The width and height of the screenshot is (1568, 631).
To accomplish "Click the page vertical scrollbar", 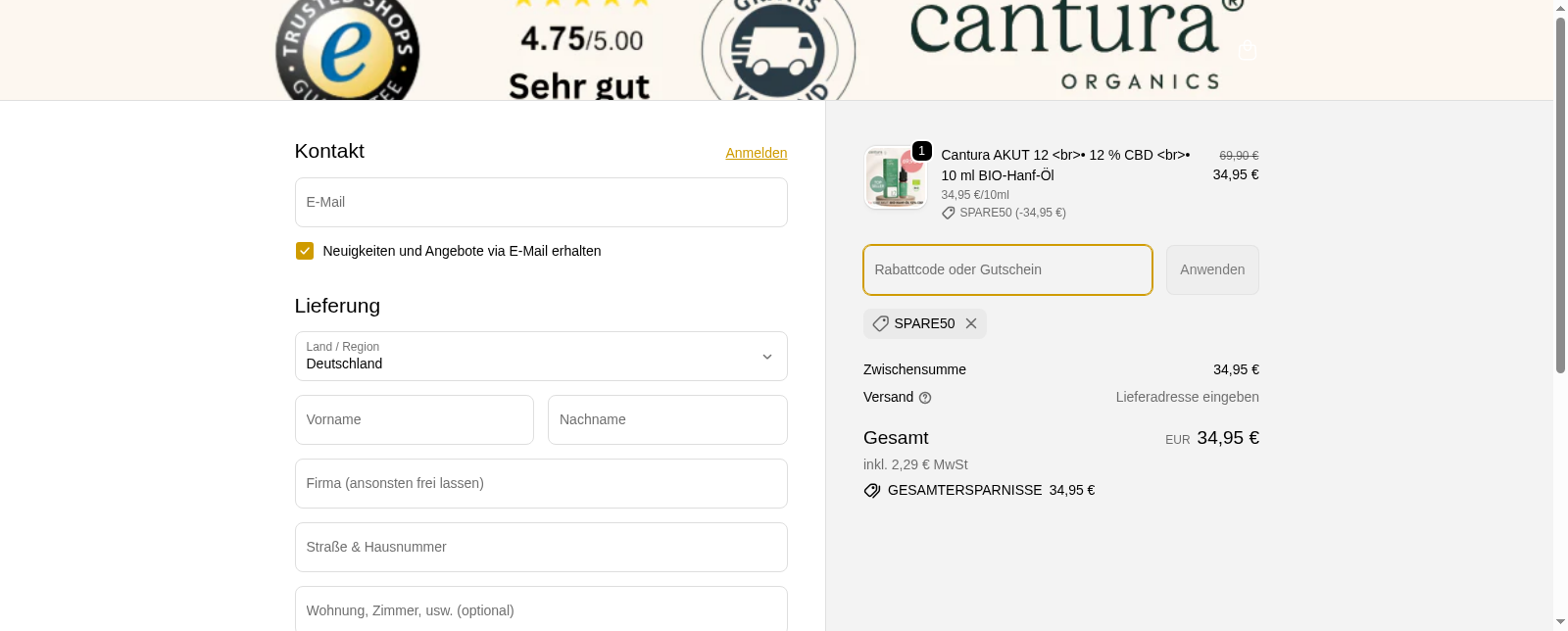I will 1560,196.
